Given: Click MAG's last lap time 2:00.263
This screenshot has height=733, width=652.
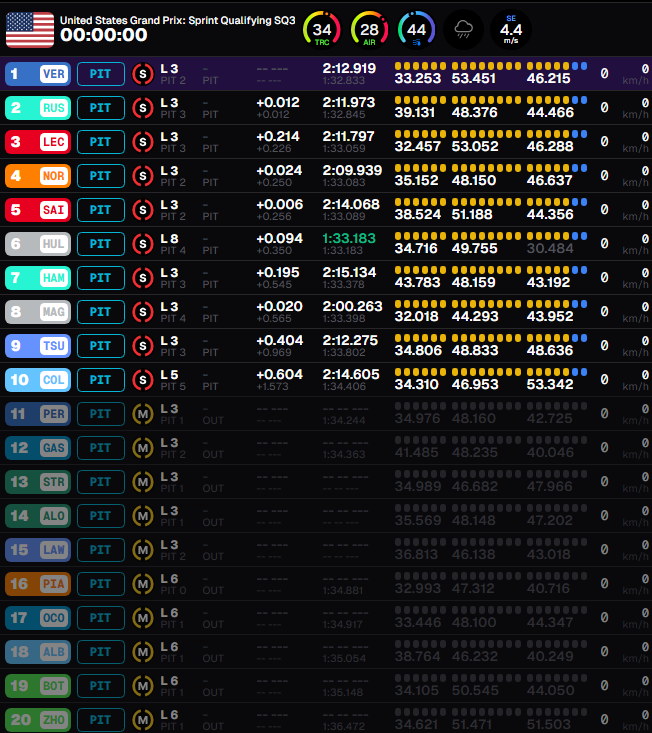Looking at the screenshot, I should point(352,306).
